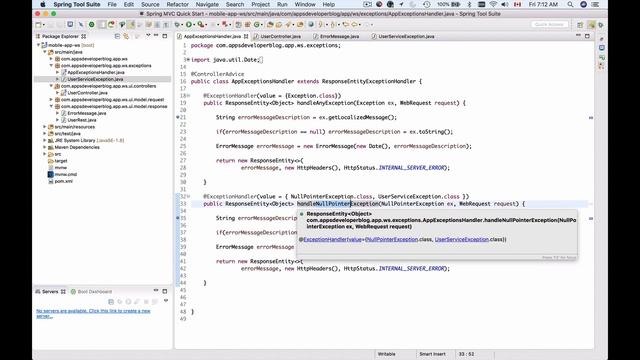Open the Navigate menu
This screenshot has height=360, width=640.
point(207,4)
